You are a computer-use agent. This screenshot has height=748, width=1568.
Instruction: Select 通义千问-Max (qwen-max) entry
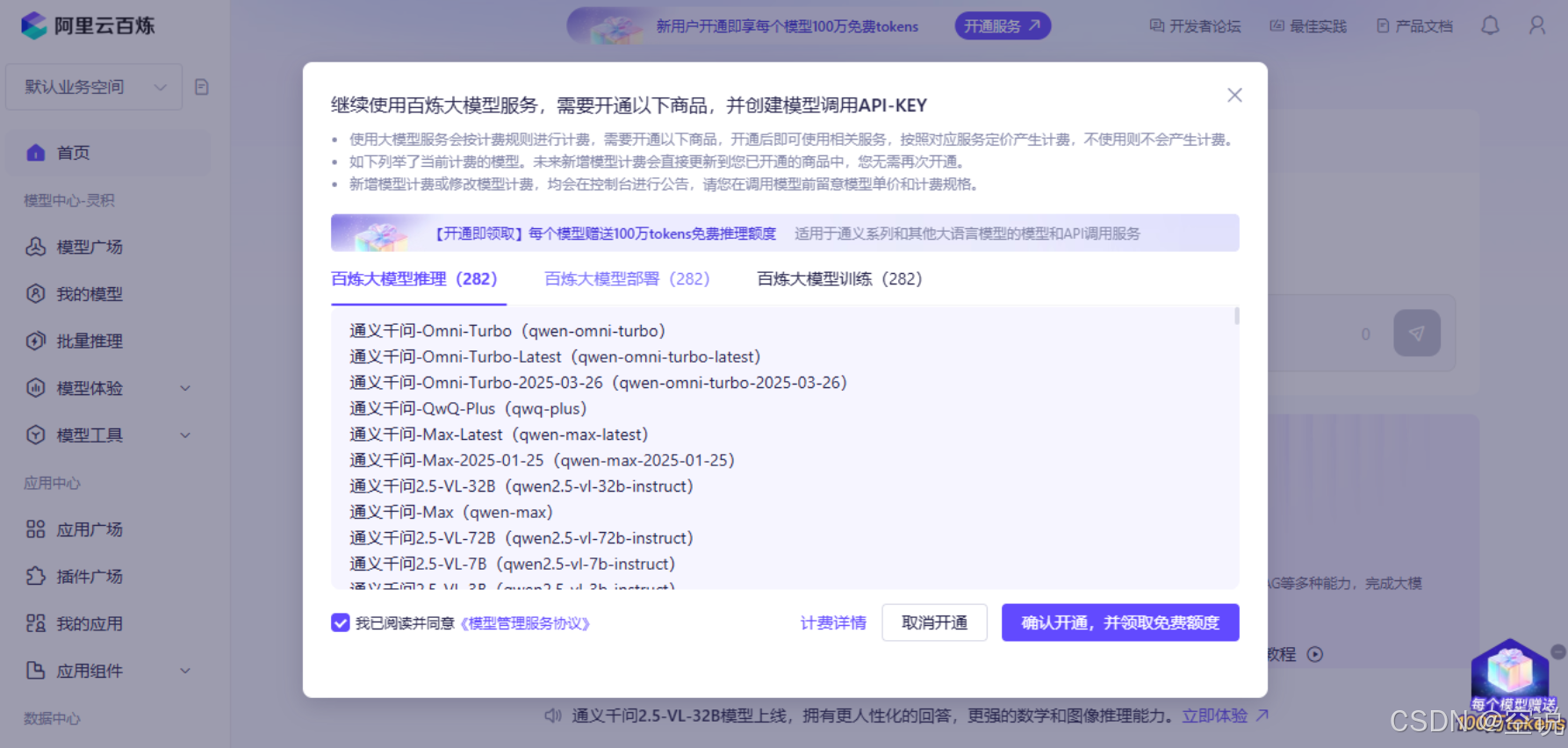tap(451, 512)
